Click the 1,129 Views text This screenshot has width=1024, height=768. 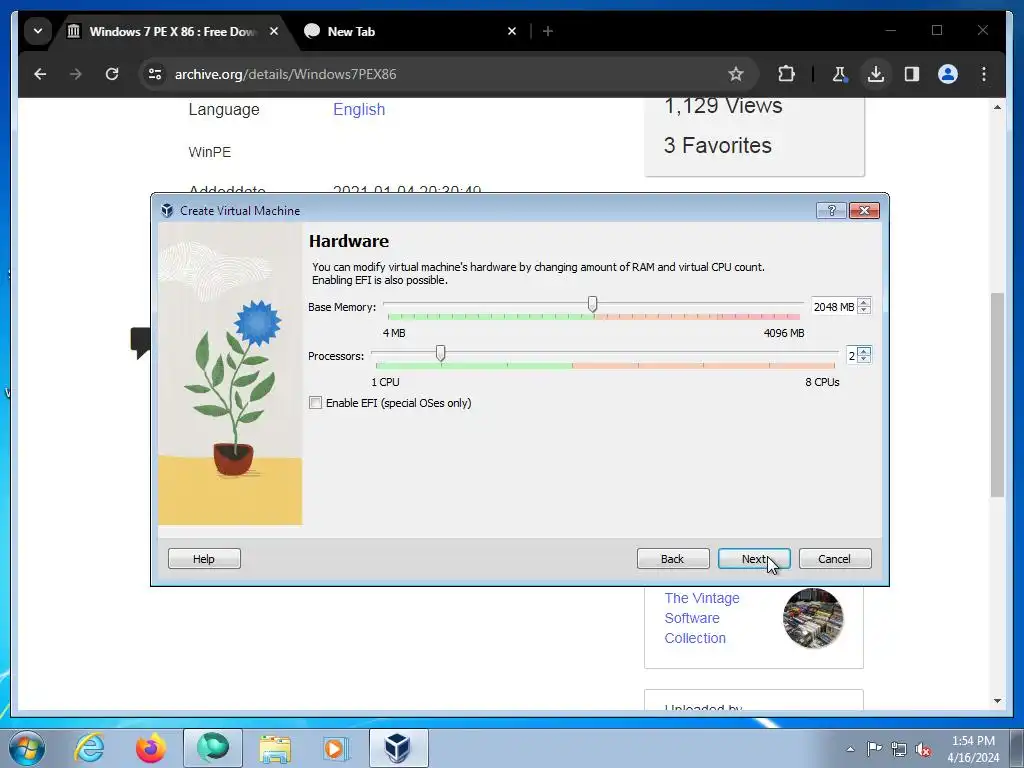pyautogui.click(x=723, y=106)
